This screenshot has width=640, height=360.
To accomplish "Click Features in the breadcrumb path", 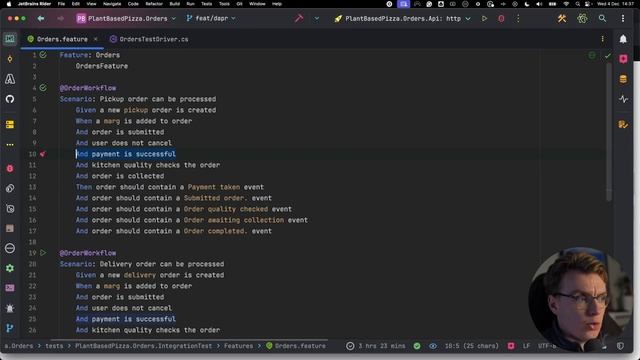I will click(238, 346).
